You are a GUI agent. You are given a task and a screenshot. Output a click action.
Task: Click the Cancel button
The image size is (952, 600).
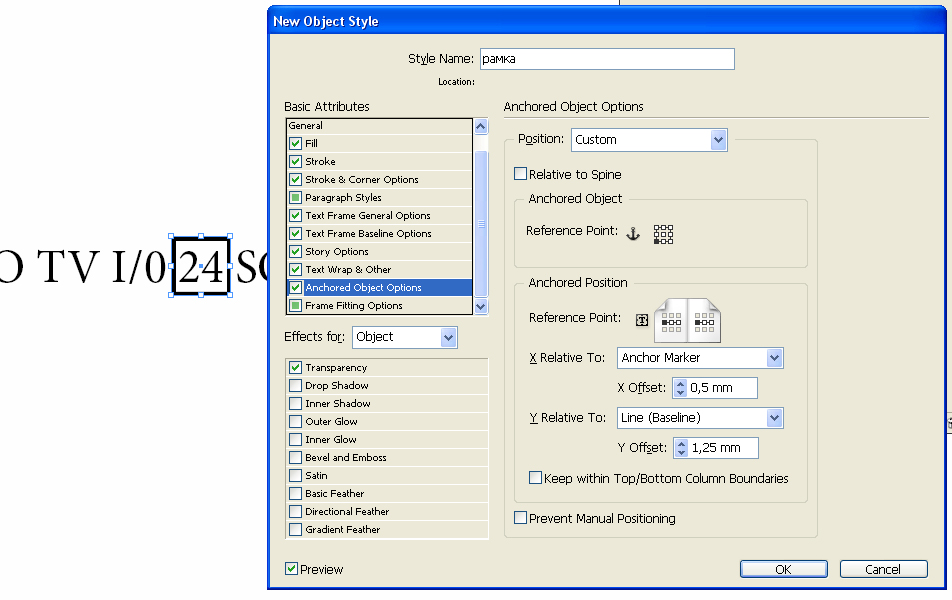(883, 569)
